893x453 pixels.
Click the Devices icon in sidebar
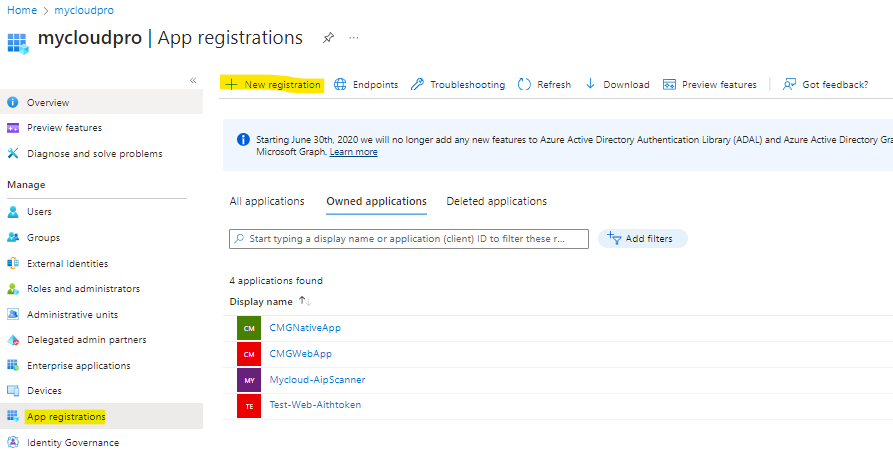(13, 391)
